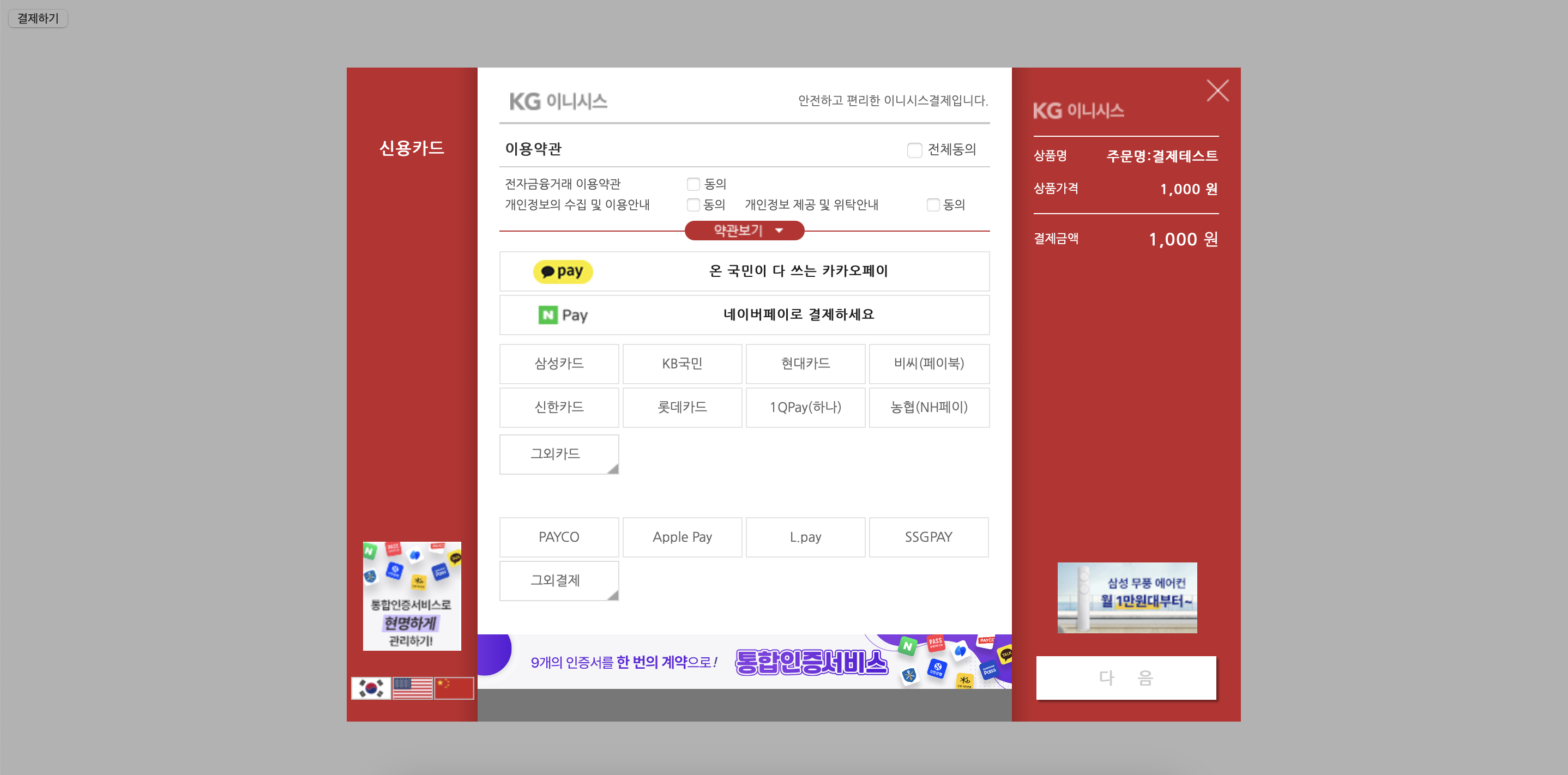Choose 네이버페이로 결제하세요
Image resolution: width=1568 pixels, height=775 pixels.
pos(744,315)
